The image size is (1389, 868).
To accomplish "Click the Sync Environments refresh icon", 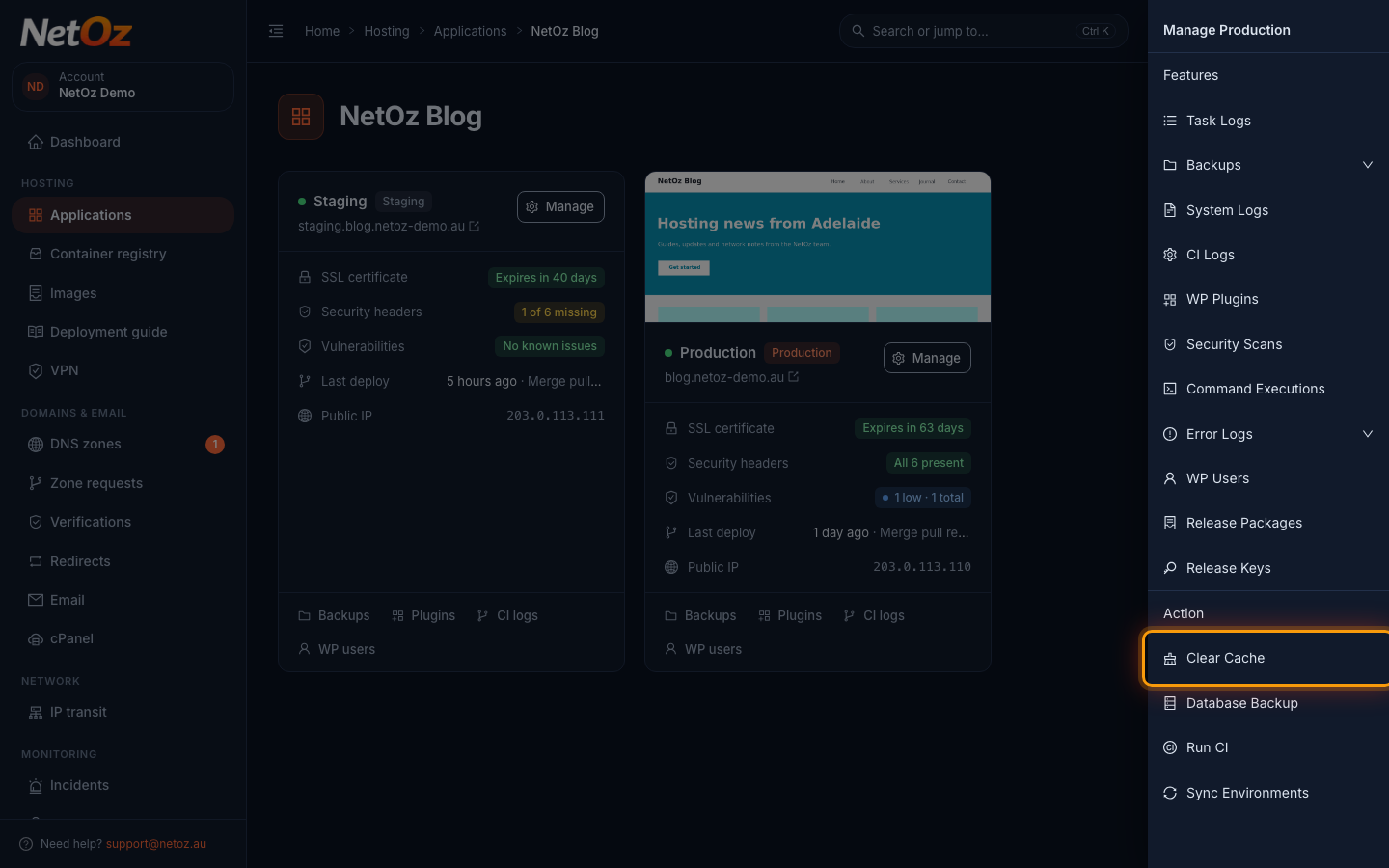I will (1170, 793).
